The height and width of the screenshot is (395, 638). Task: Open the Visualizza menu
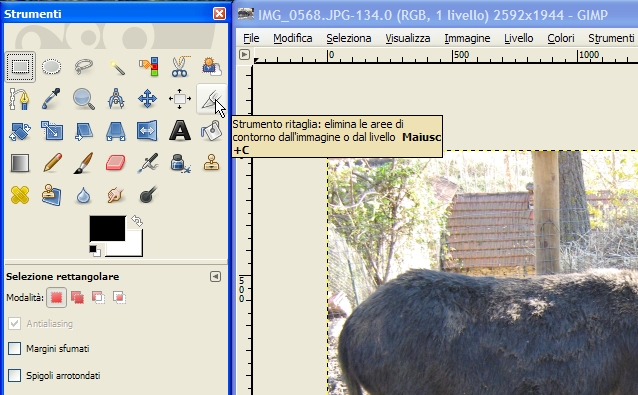pos(408,38)
